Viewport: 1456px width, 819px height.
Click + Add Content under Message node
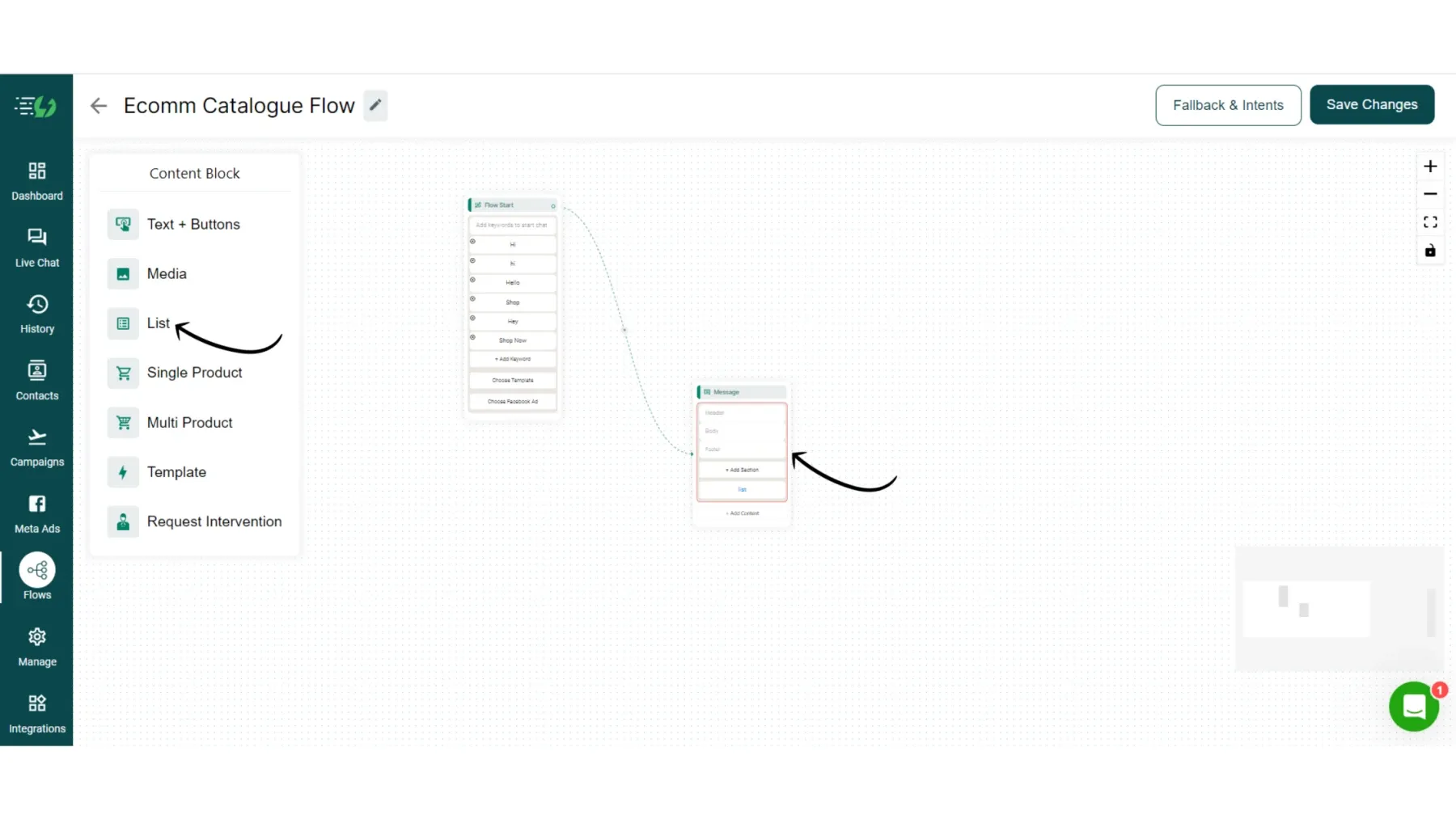click(742, 513)
